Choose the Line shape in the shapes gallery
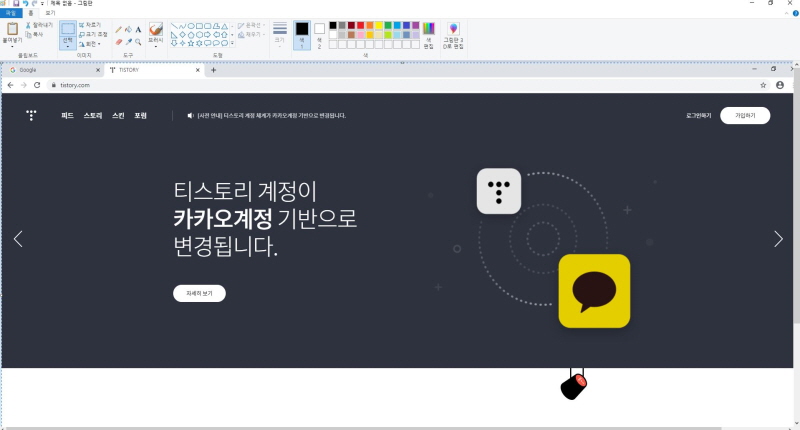This screenshot has width=800, height=430. click(x=174, y=26)
